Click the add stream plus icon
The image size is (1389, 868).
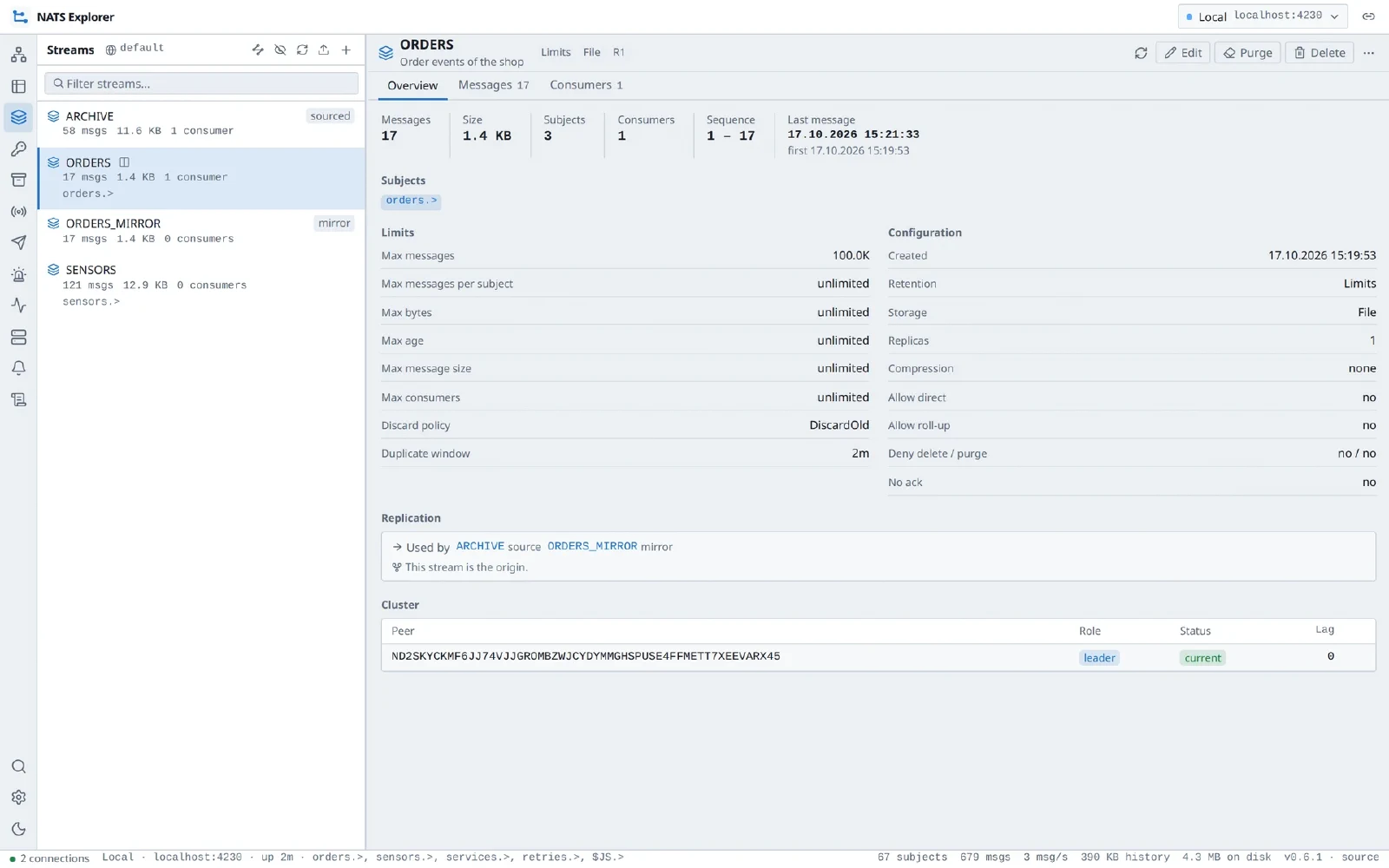[x=346, y=50]
